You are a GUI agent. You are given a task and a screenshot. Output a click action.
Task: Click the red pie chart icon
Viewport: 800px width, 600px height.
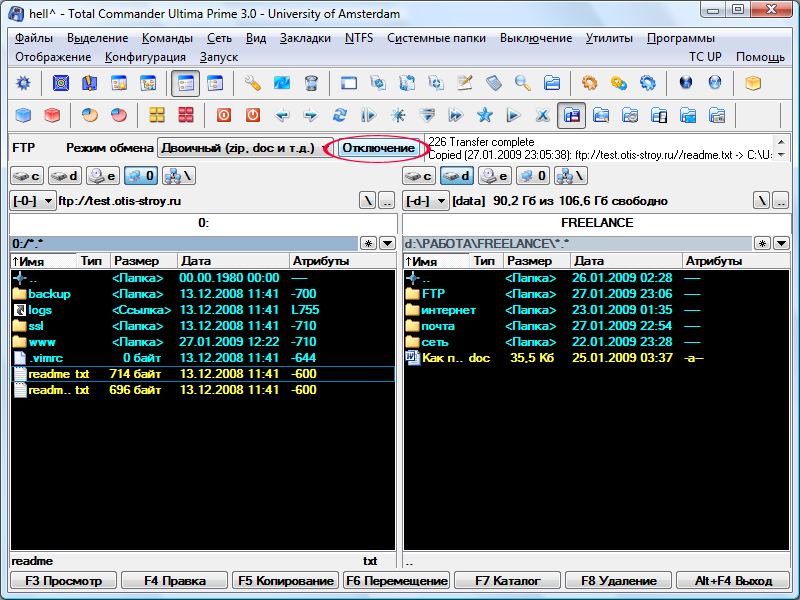point(119,115)
